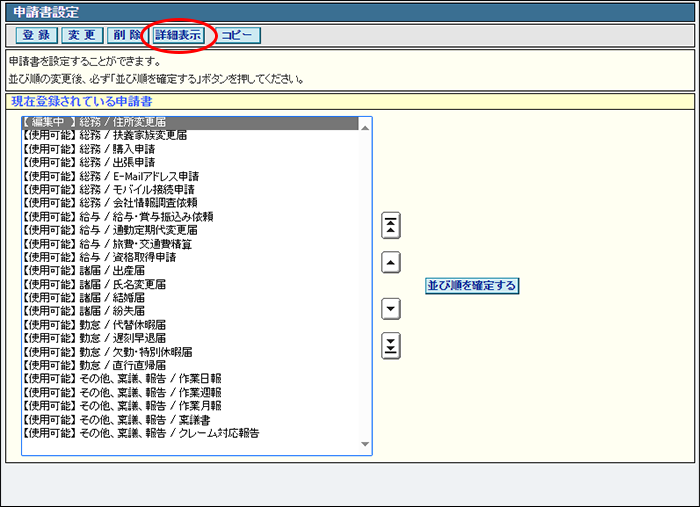Select その他、稟議、報告 / クレーム対応報告 entry

coord(190,434)
